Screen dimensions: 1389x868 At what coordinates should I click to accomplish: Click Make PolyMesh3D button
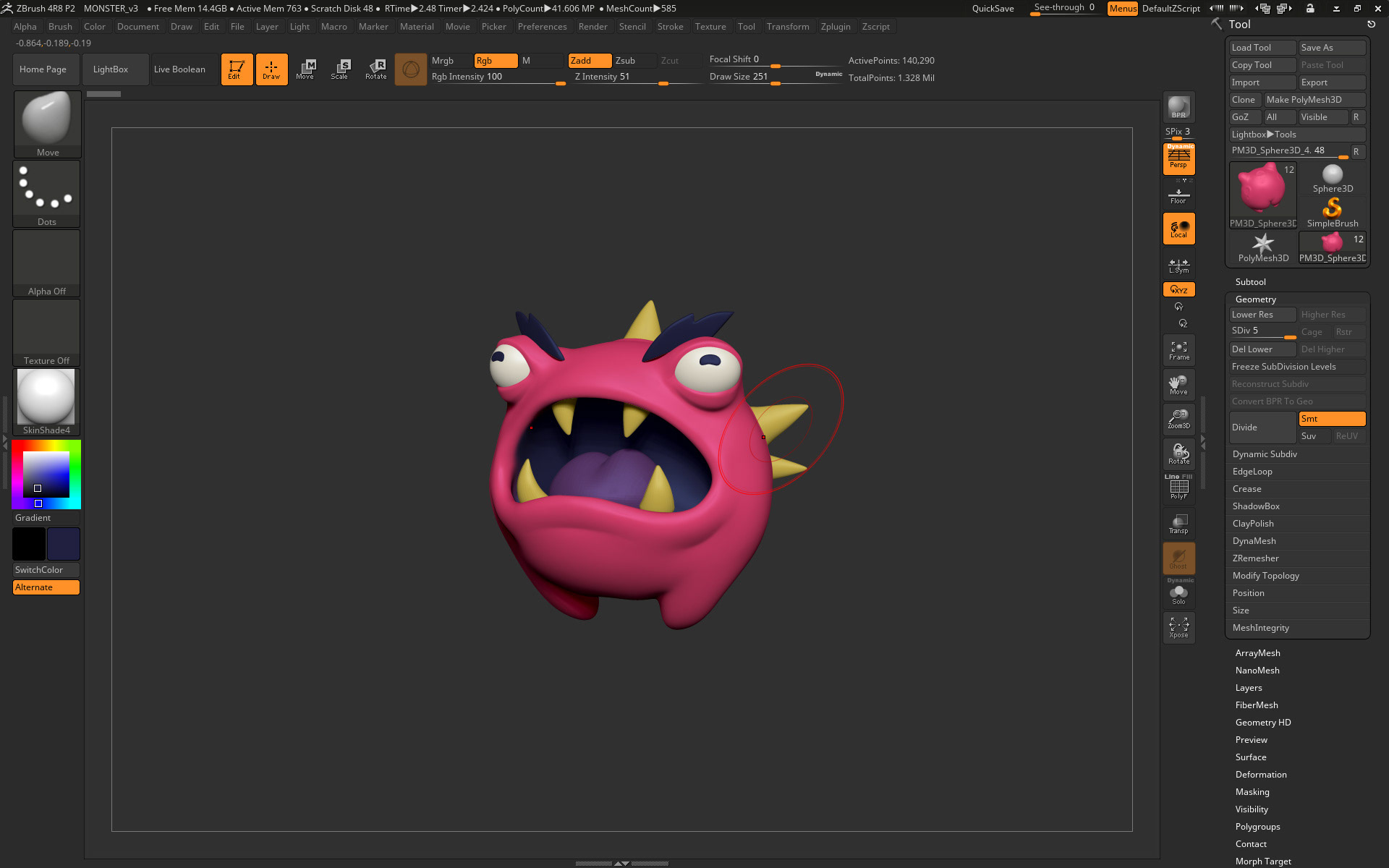[1313, 100]
